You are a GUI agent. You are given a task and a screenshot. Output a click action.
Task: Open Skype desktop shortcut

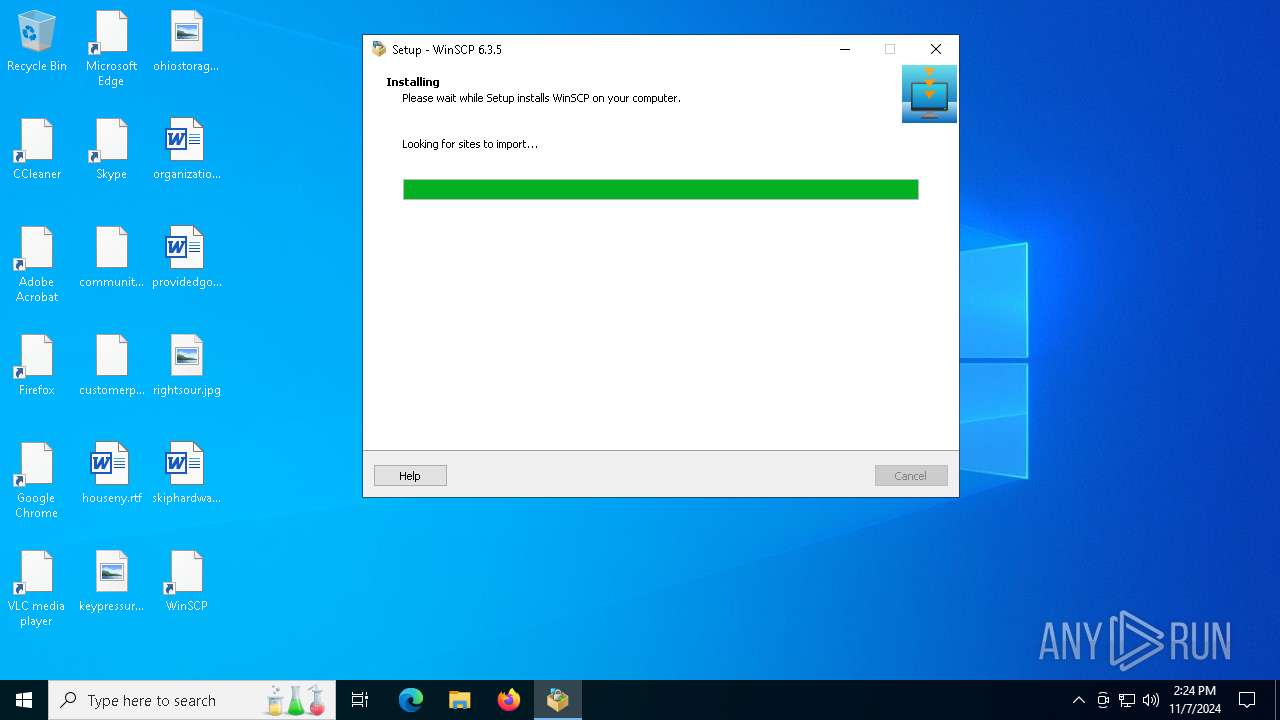(x=111, y=150)
